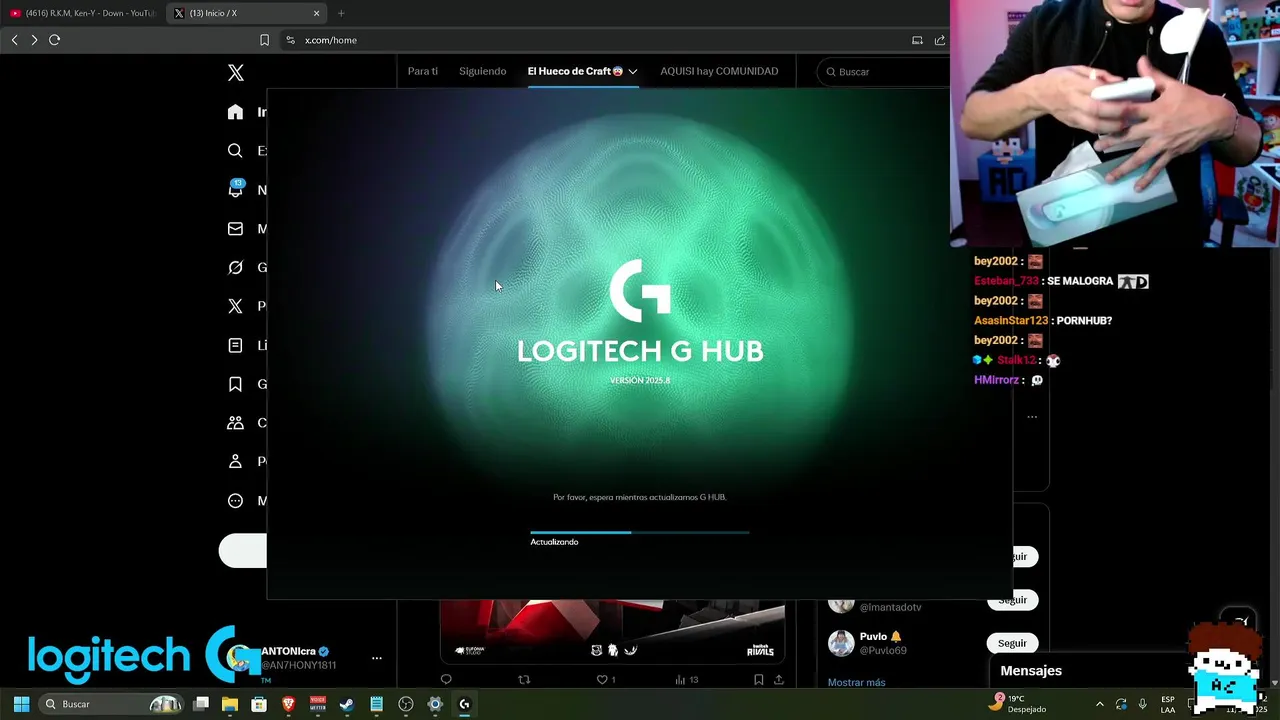
Task: Open Voicemeeter taskbar icon
Action: pyautogui.click(x=318, y=704)
